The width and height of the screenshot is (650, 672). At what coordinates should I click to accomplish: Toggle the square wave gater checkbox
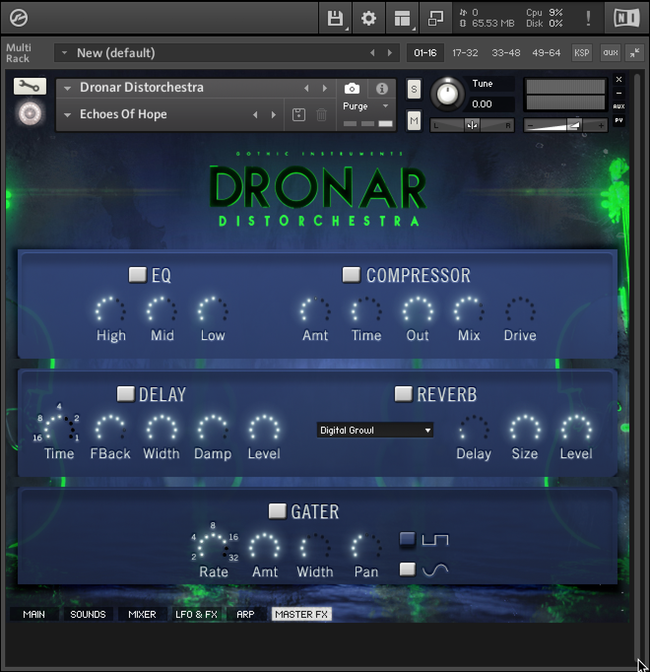click(x=407, y=539)
